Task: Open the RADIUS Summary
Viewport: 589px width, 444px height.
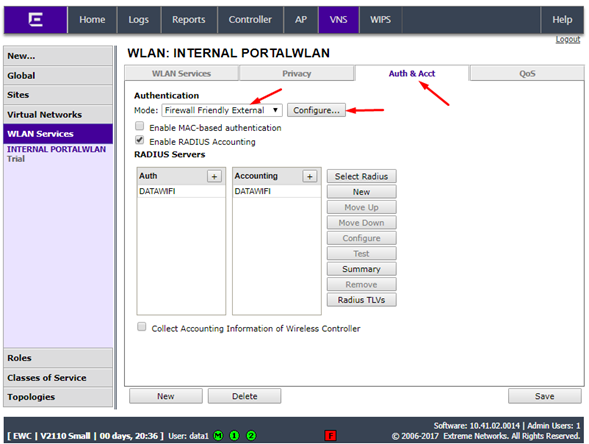Action: [x=361, y=269]
